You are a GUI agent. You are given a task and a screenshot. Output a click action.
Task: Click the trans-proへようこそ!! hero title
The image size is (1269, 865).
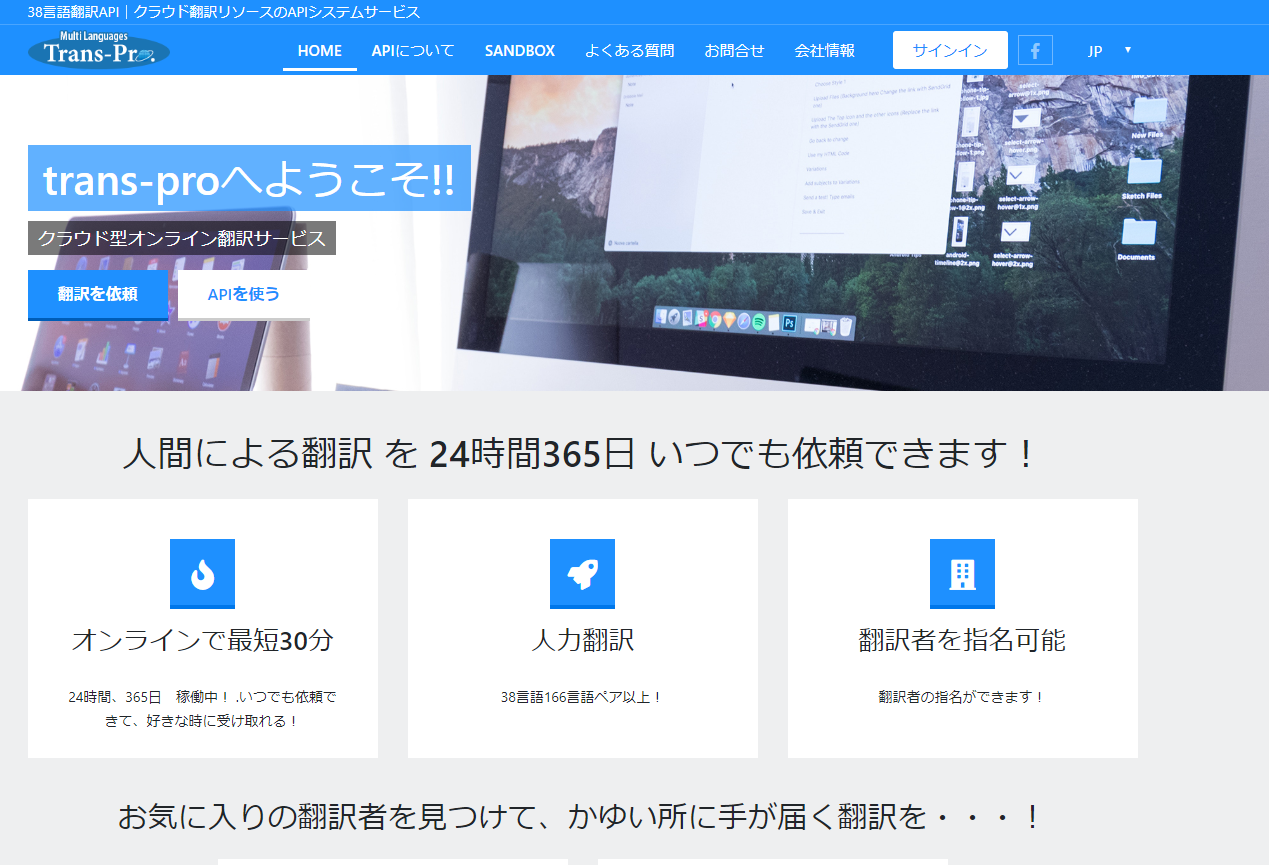point(249,179)
